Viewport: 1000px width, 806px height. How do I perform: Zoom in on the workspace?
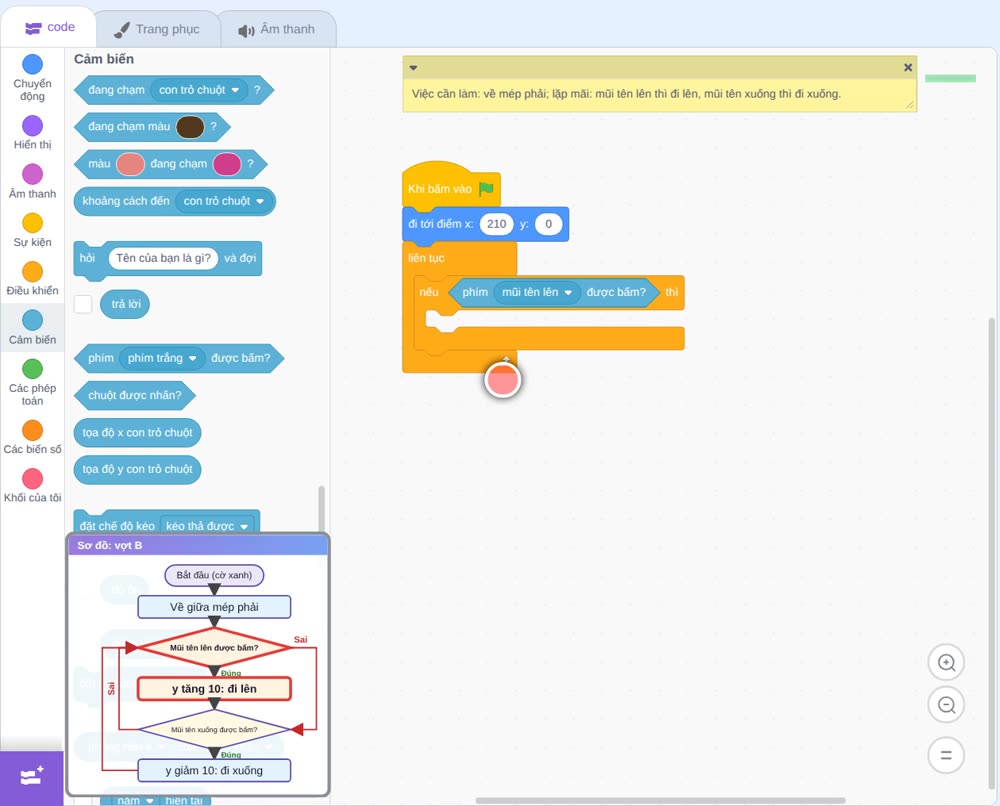click(946, 663)
